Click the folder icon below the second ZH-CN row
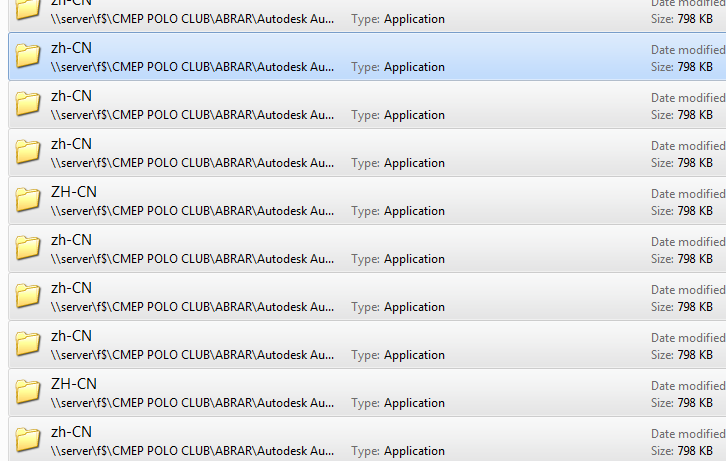This screenshot has width=726, height=461. tap(28, 440)
